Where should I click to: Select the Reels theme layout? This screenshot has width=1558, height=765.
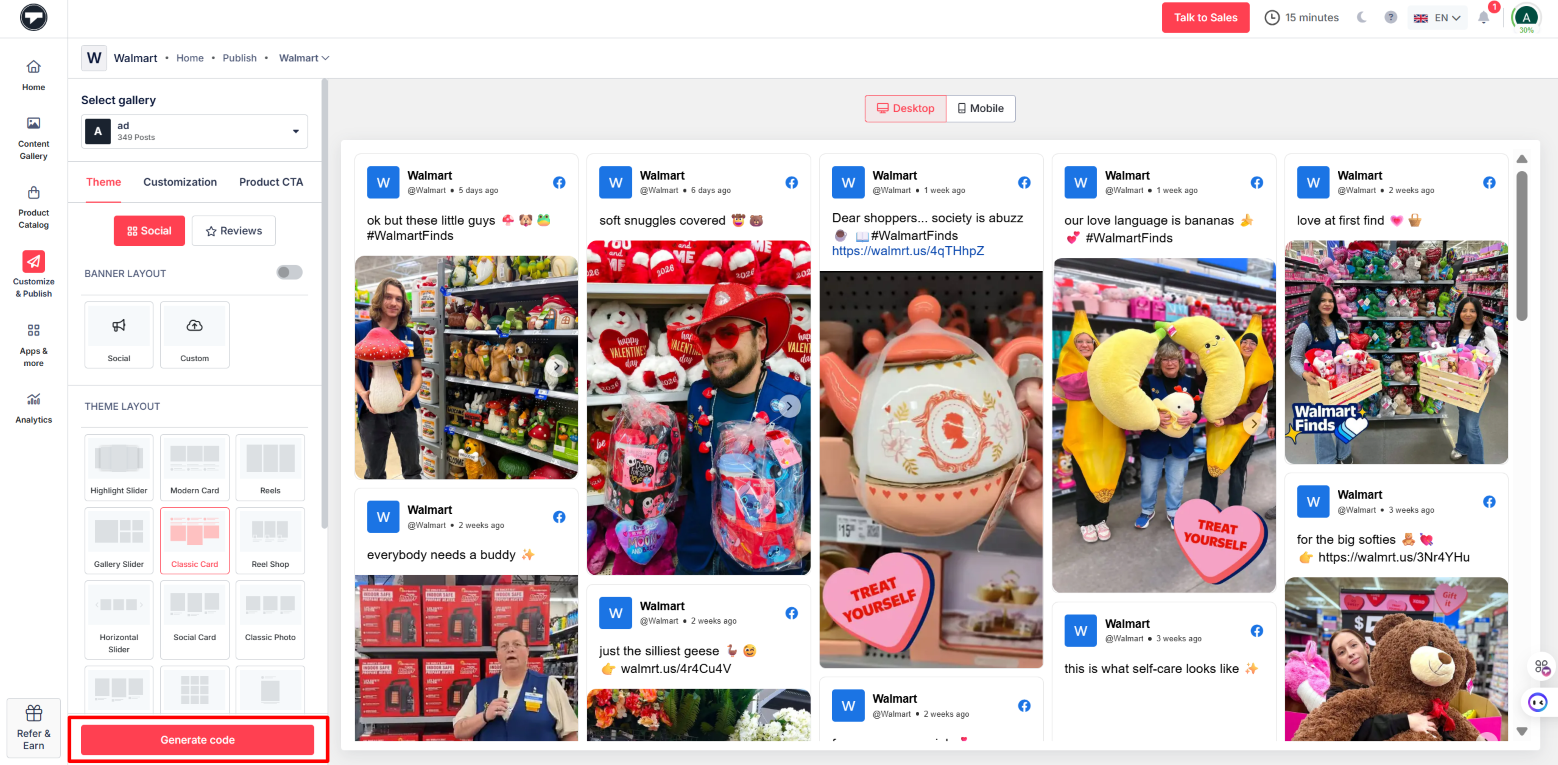pos(270,467)
